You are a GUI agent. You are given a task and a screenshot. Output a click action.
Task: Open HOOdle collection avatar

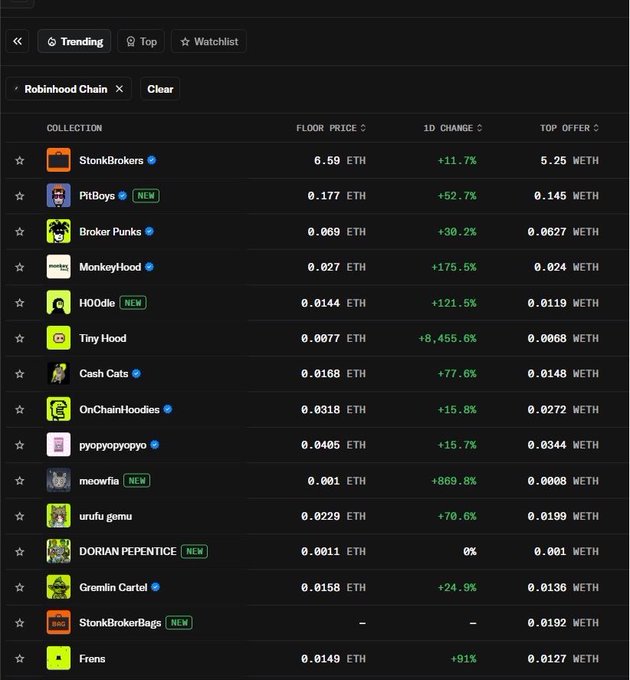pyautogui.click(x=59, y=302)
